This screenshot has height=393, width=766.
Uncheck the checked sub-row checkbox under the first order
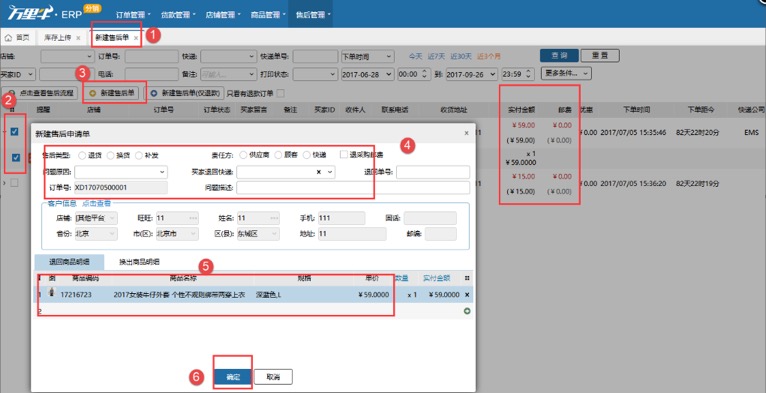coord(16,157)
